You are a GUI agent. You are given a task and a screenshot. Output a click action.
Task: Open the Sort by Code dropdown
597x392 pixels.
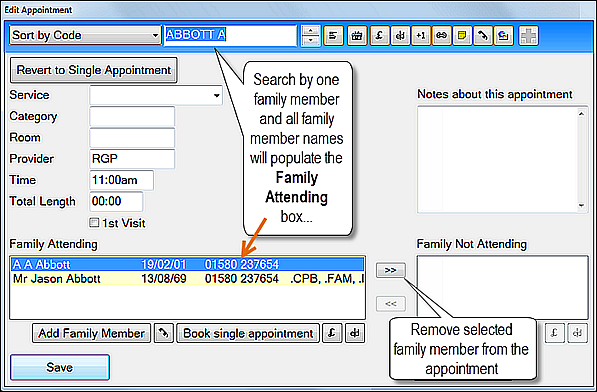coord(85,35)
